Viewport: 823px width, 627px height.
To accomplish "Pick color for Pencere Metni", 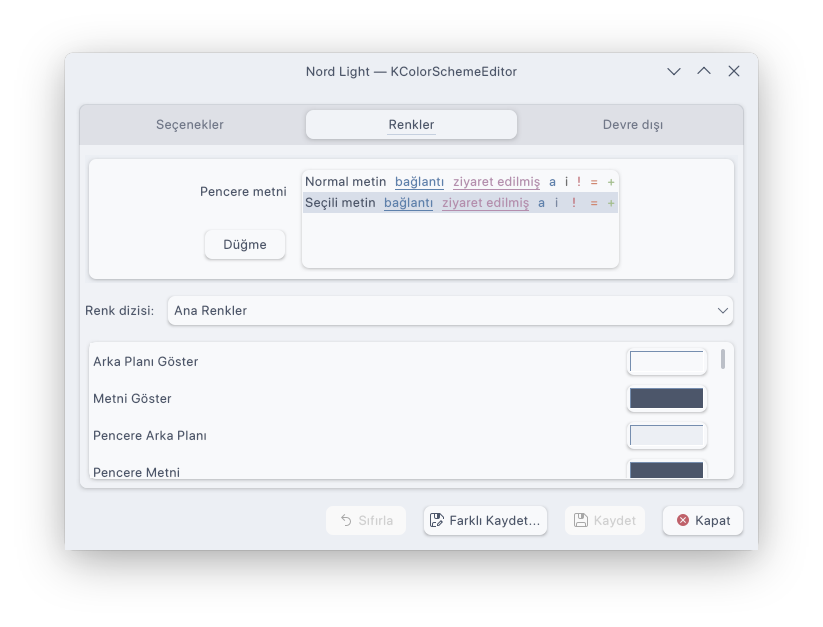I will click(x=667, y=469).
